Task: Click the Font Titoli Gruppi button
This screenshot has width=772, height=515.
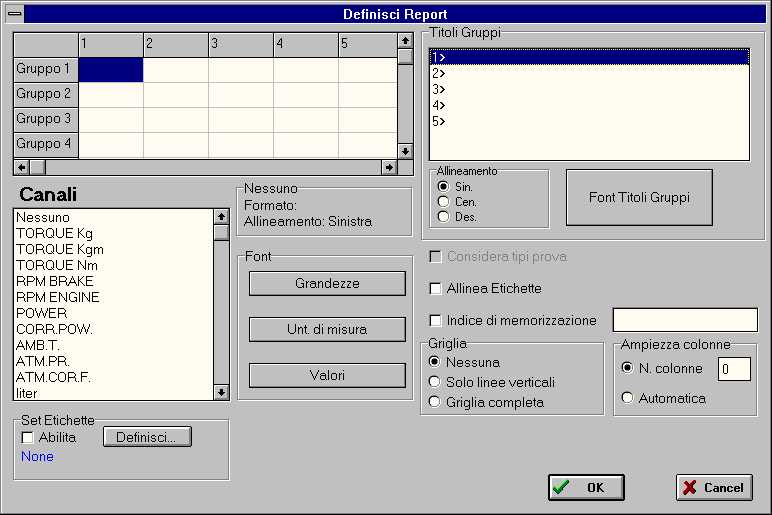Action: point(640,197)
